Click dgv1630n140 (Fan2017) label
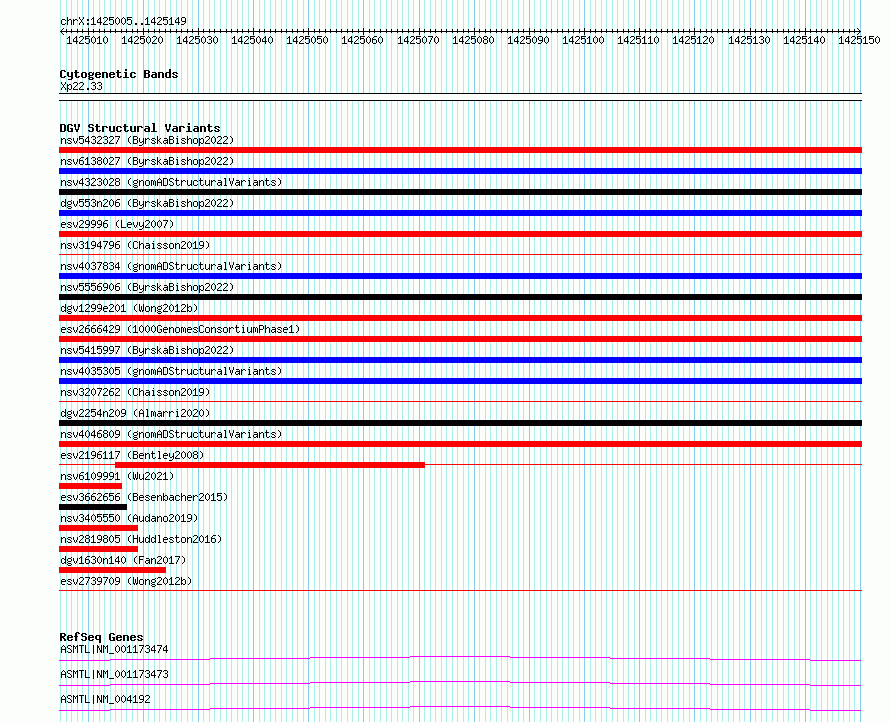 123,560
